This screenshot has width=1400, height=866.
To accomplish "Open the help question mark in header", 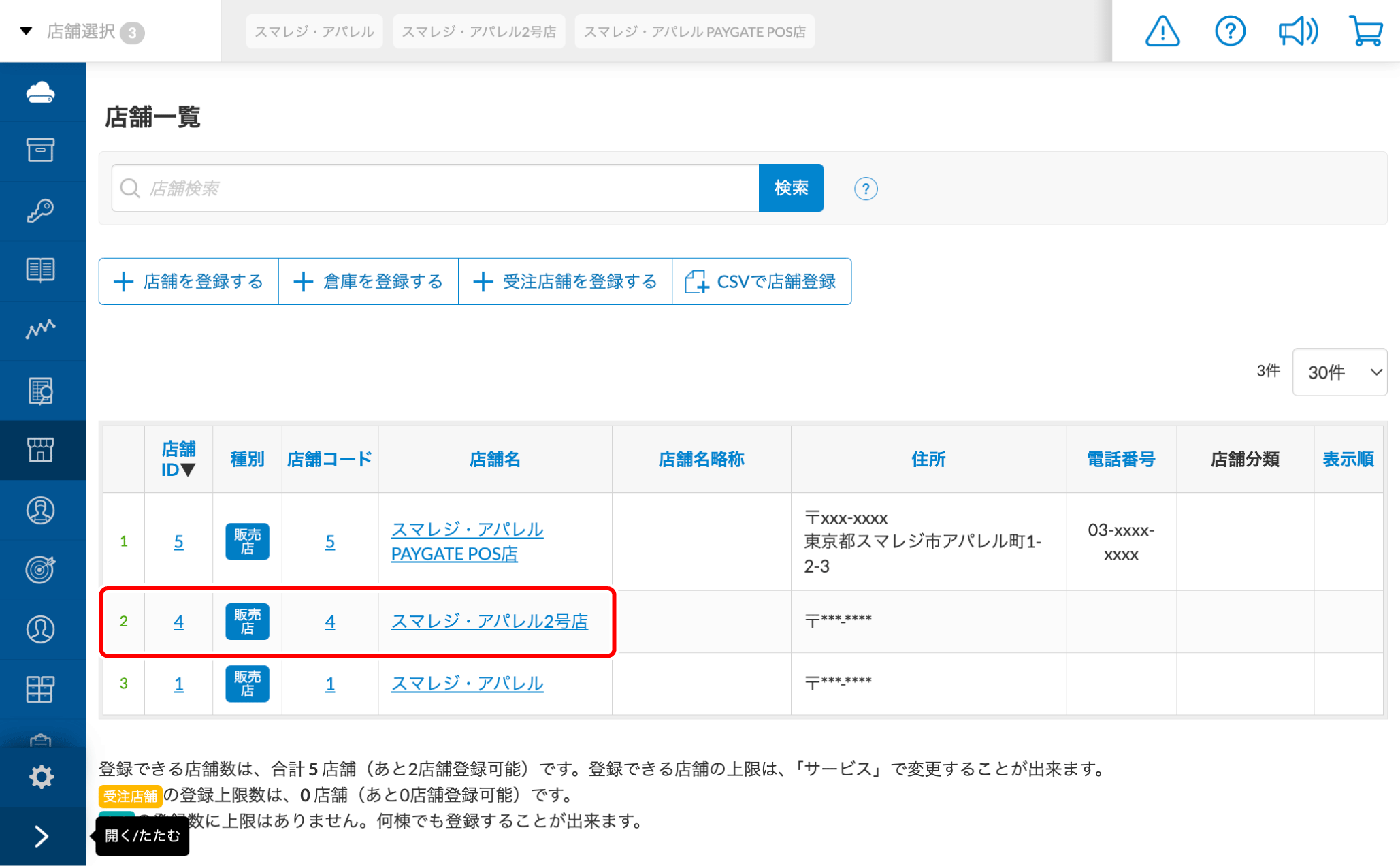I will coord(1230,31).
